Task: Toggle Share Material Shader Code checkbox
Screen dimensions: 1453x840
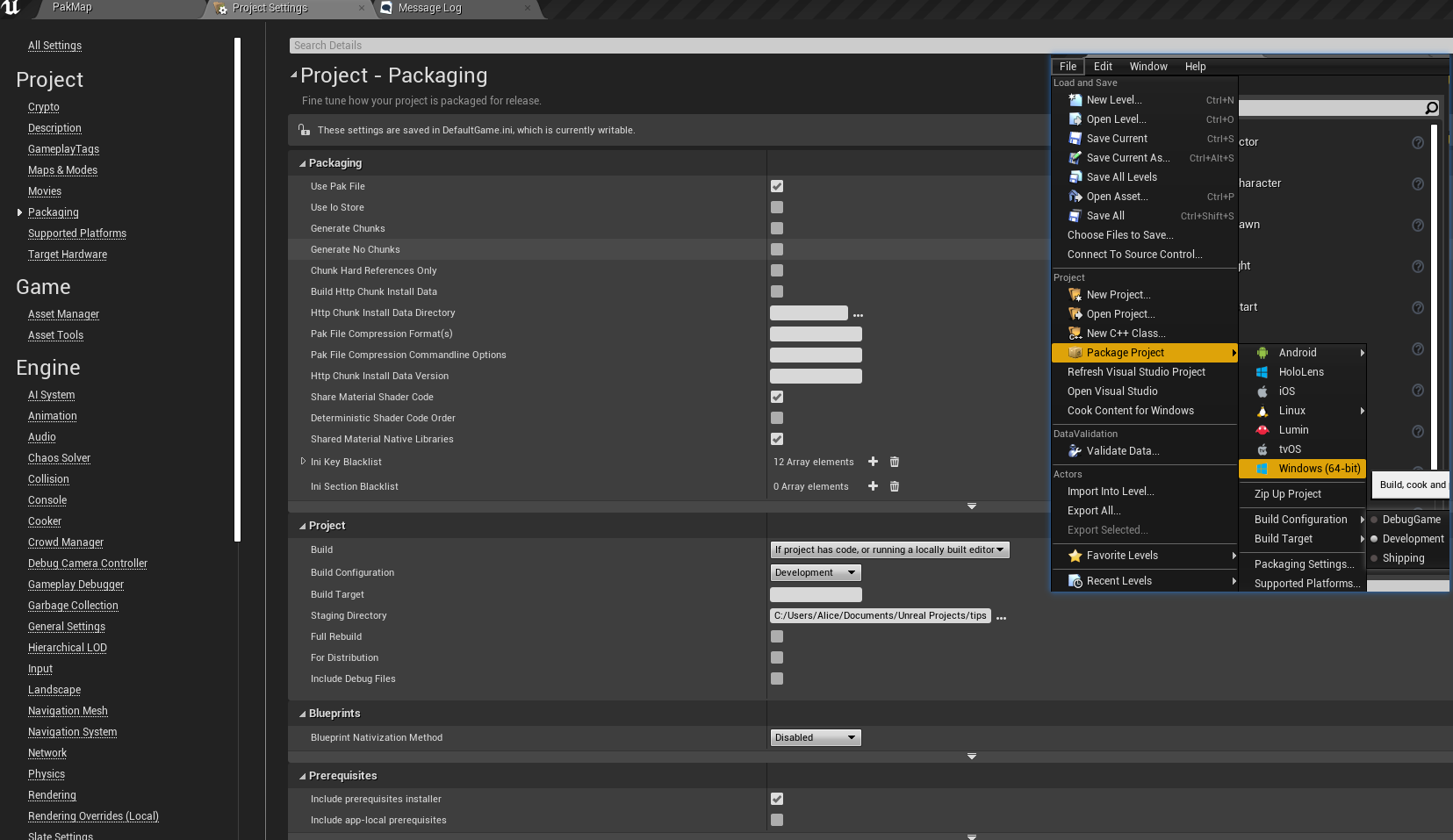Action: coord(777,397)
